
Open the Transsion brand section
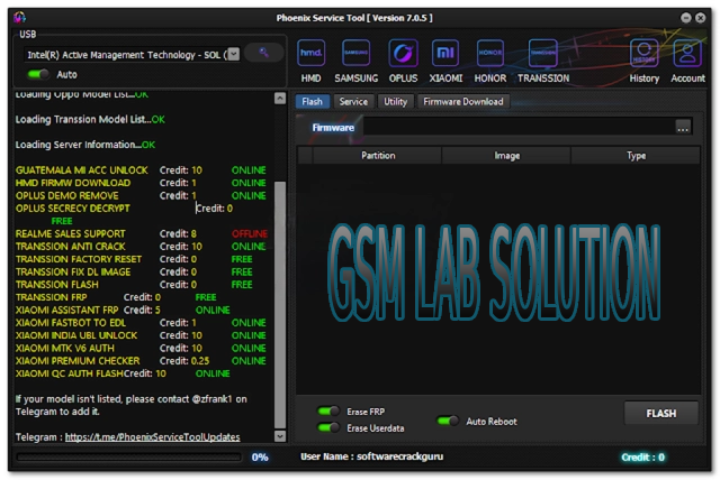point(543,54)
